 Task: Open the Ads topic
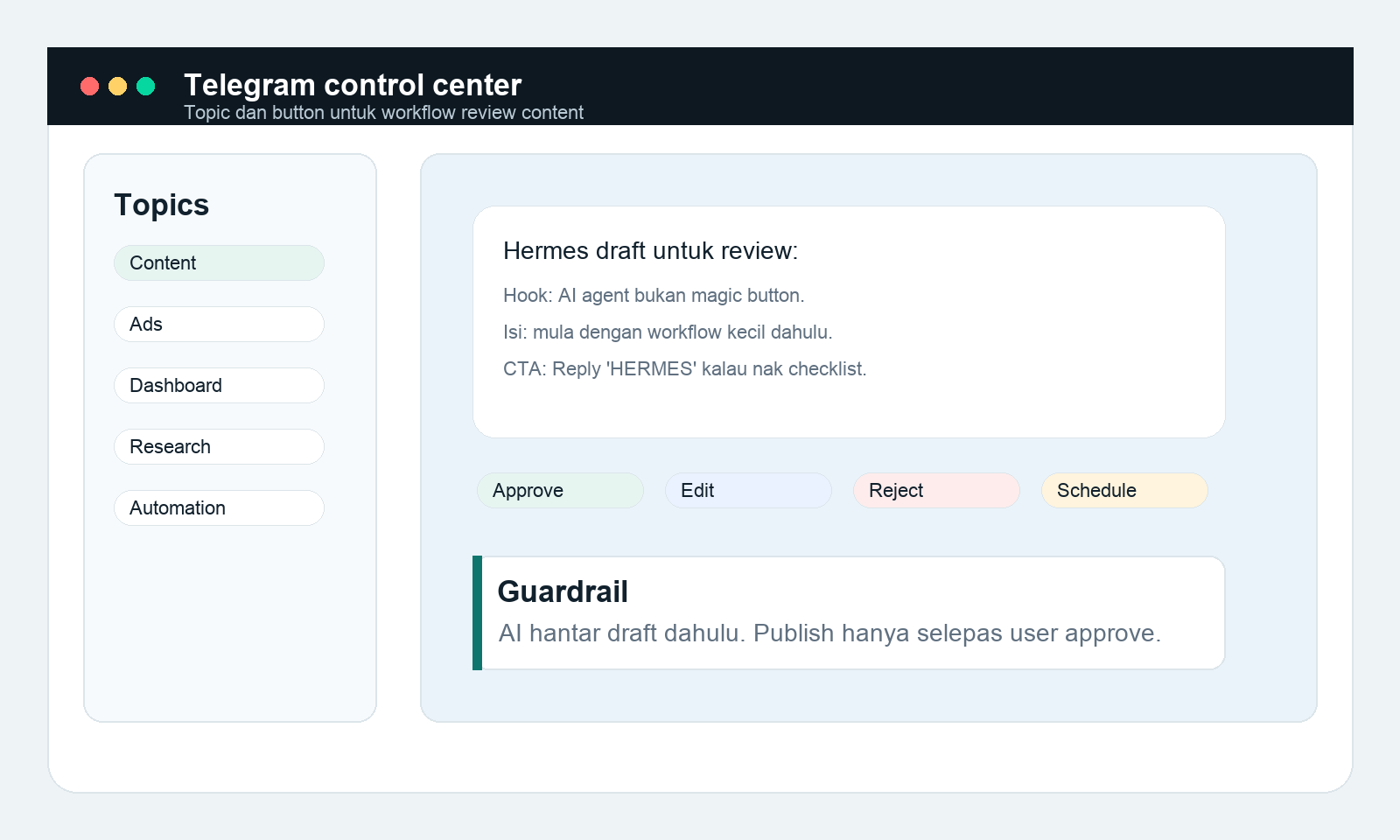click(219, 324)
